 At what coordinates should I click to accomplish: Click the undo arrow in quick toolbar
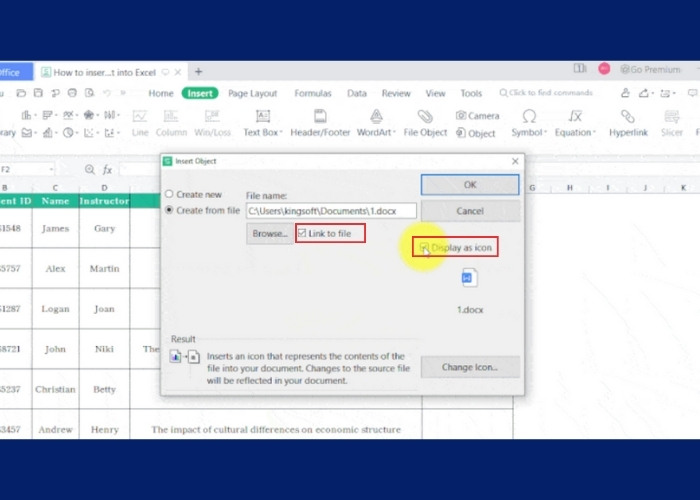pyautogui.click(x=107, y=93)
